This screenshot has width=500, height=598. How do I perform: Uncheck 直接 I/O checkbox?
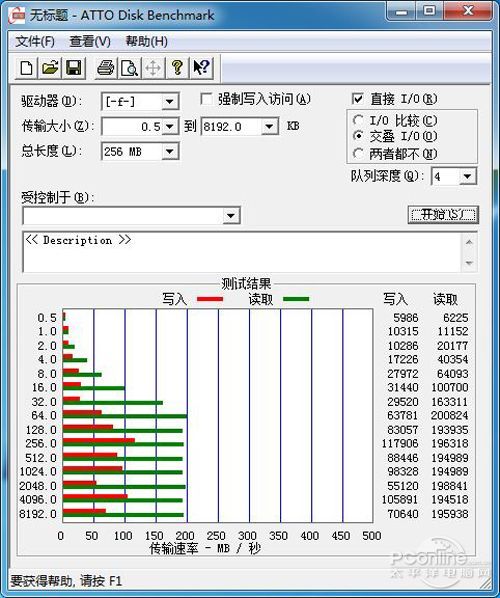point(357,99)
